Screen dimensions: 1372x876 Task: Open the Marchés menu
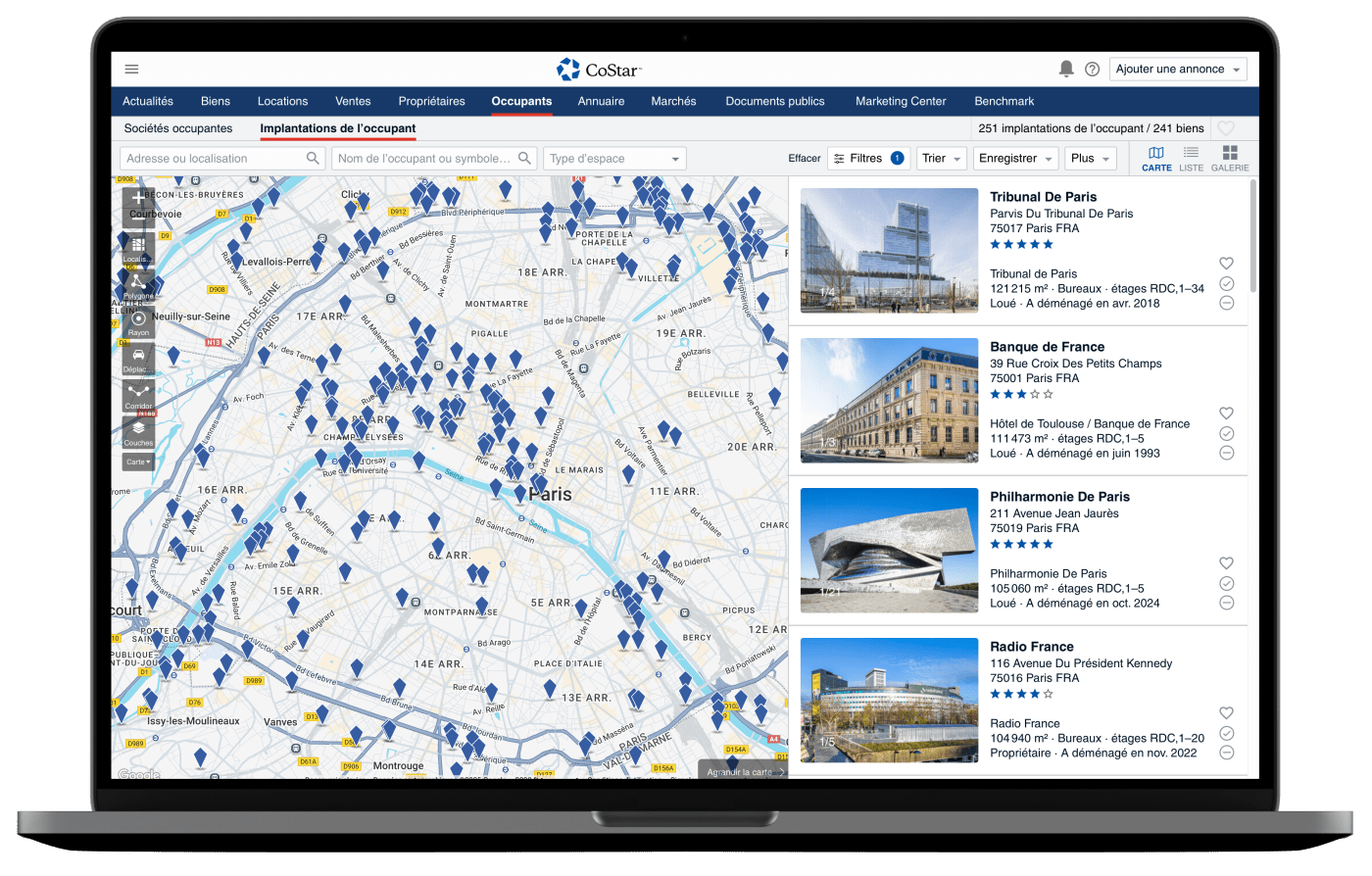point(673,101)
